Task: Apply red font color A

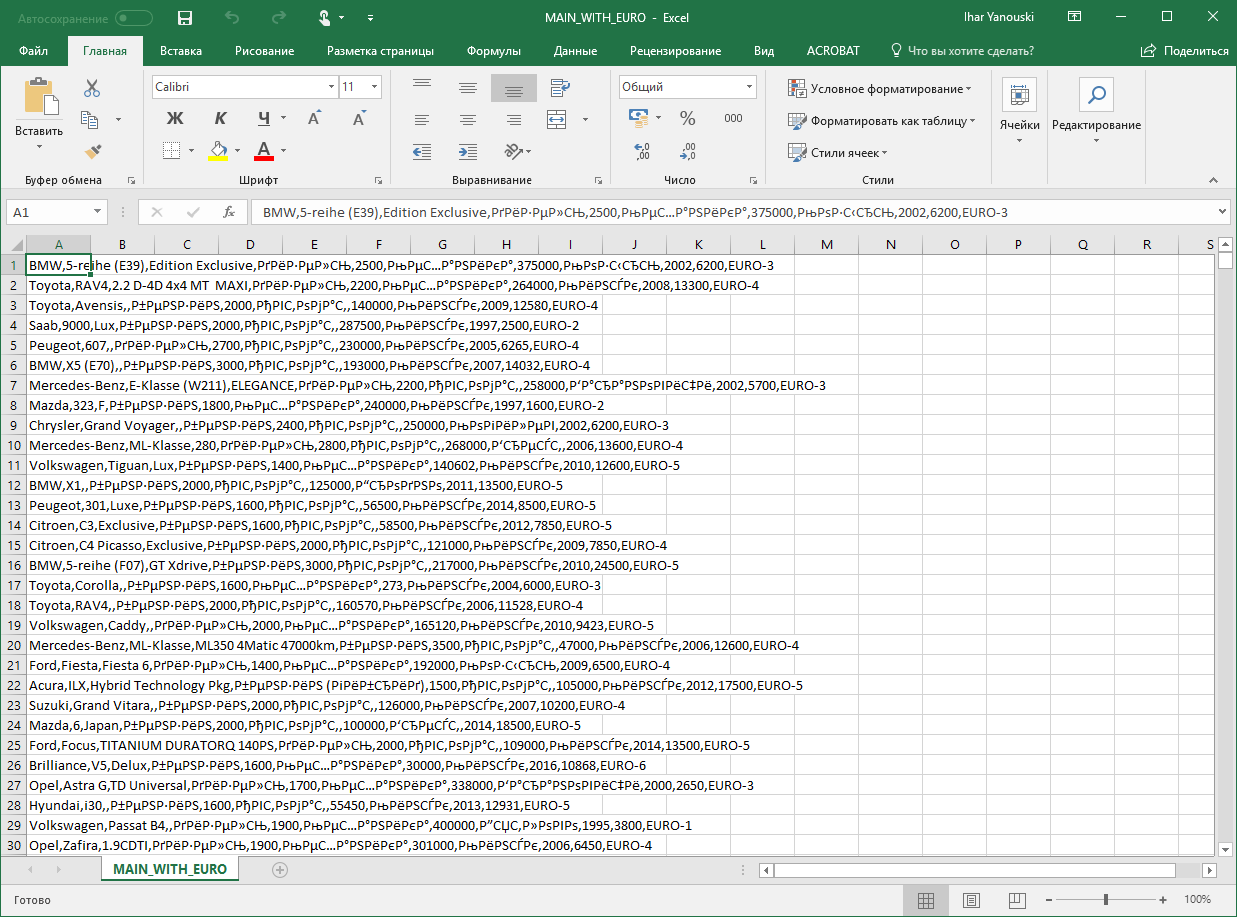Action: pos(264,151)
